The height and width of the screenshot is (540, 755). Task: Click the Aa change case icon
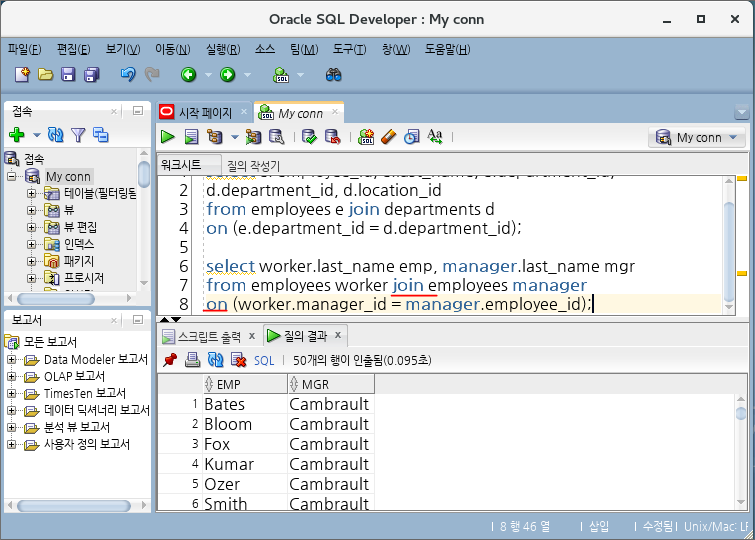(x=435, y=137)
